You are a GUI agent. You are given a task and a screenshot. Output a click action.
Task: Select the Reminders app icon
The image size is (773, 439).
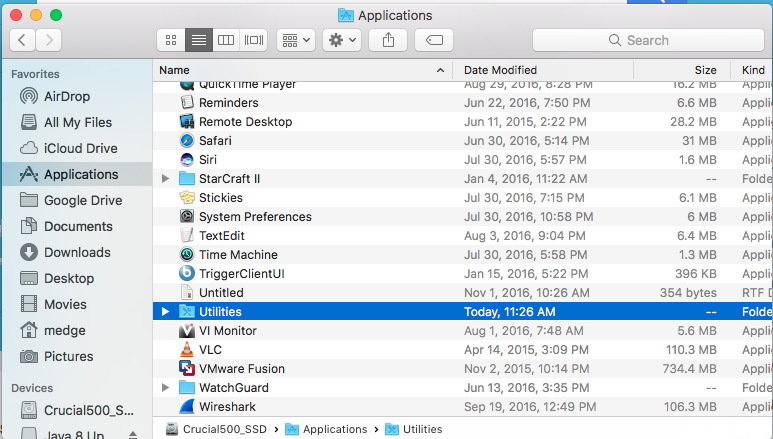(x=187, y=103)
